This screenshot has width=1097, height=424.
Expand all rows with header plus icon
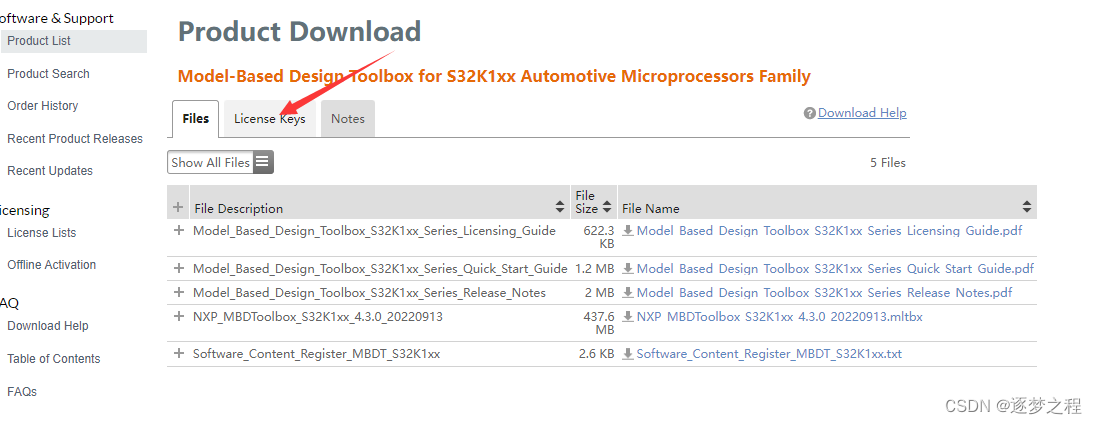[x=179, y=208]
